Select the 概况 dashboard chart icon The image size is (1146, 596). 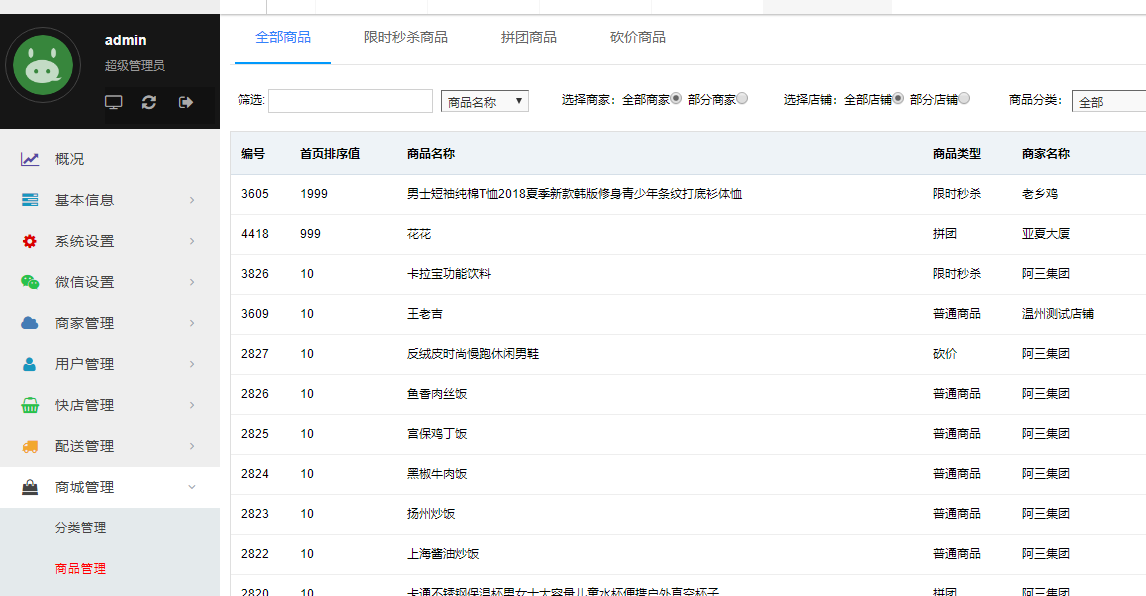pyautogui.click(x=31, y=158)
